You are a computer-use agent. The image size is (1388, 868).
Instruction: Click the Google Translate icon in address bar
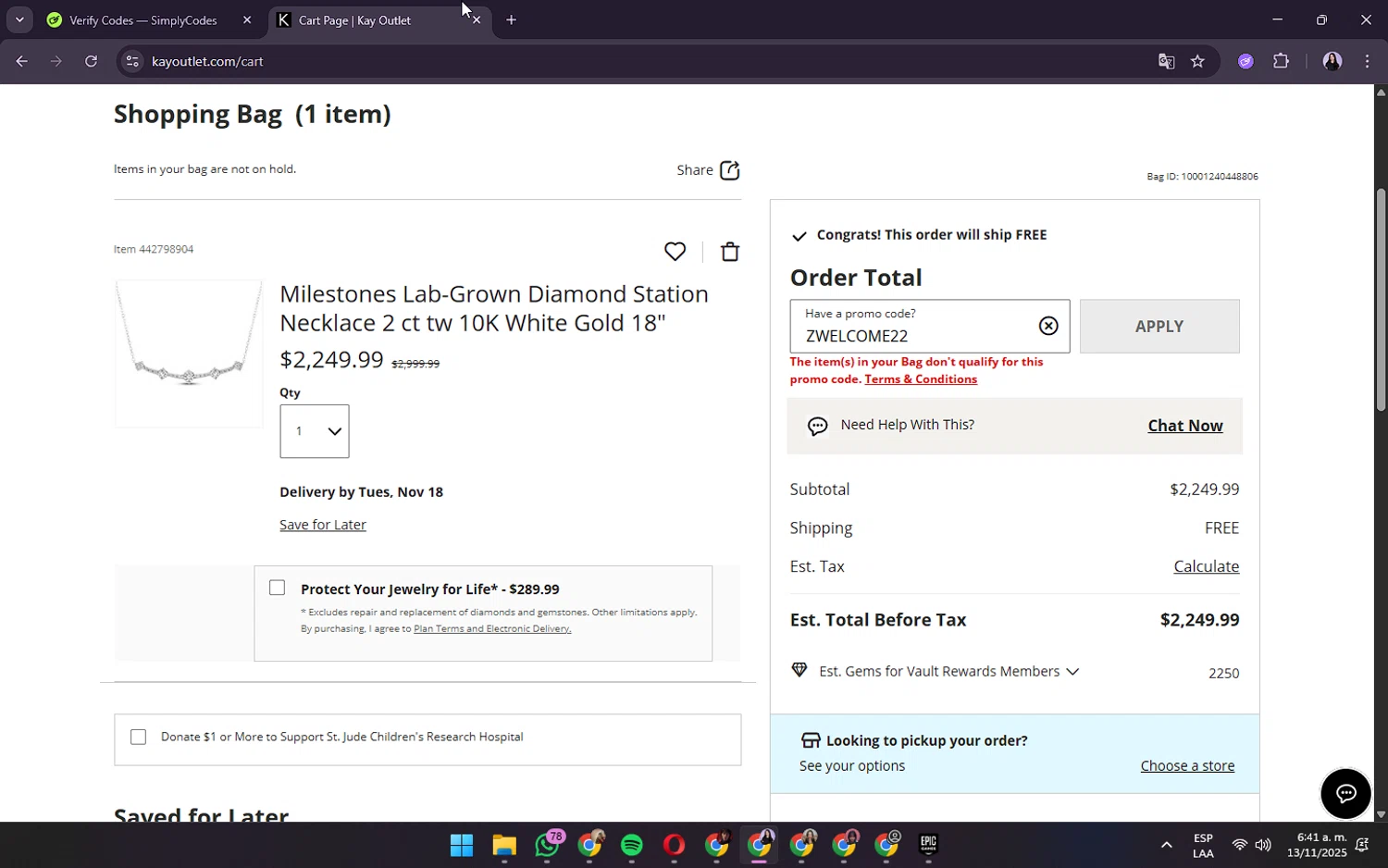1166,61
